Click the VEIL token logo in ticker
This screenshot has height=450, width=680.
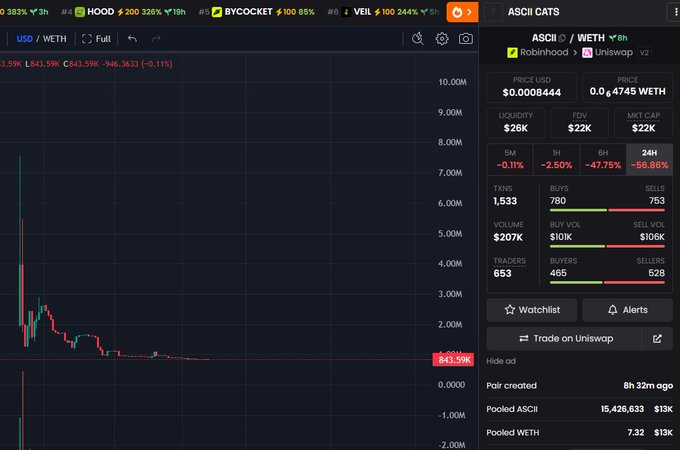tap(346, 12)
